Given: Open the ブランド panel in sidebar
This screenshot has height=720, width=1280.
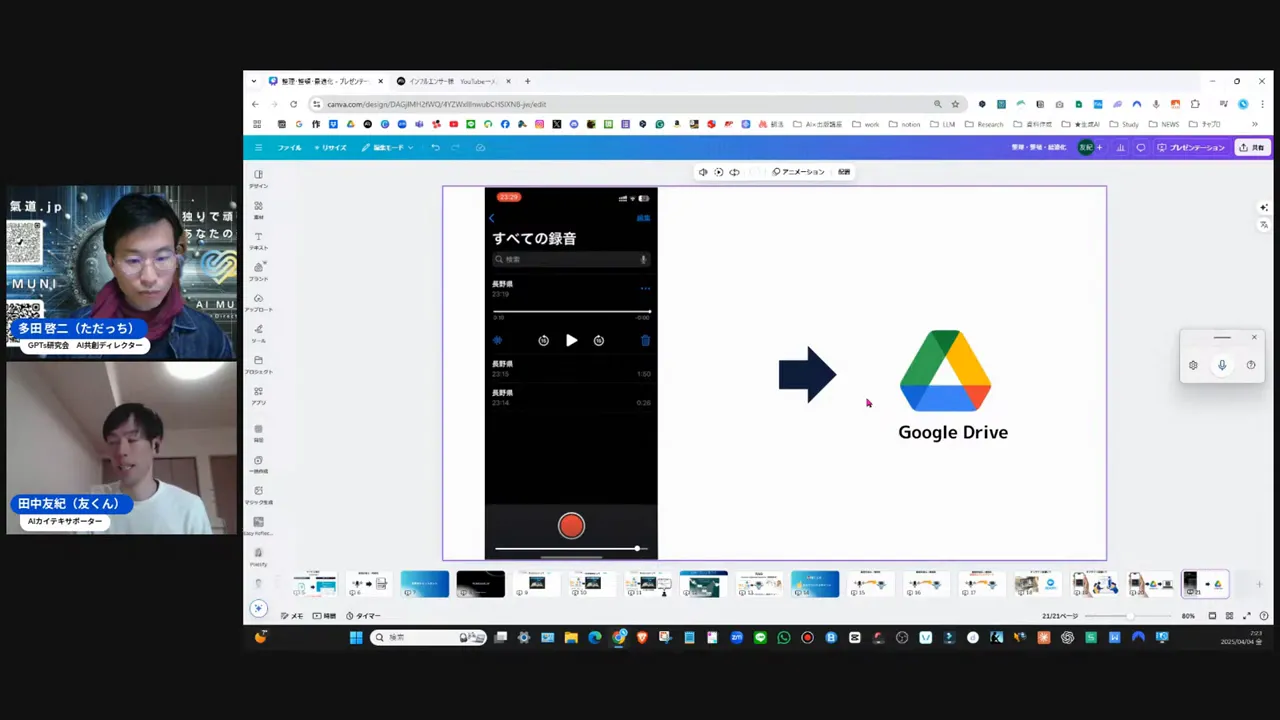Looking at the screenshot, I should pos(258,271).
